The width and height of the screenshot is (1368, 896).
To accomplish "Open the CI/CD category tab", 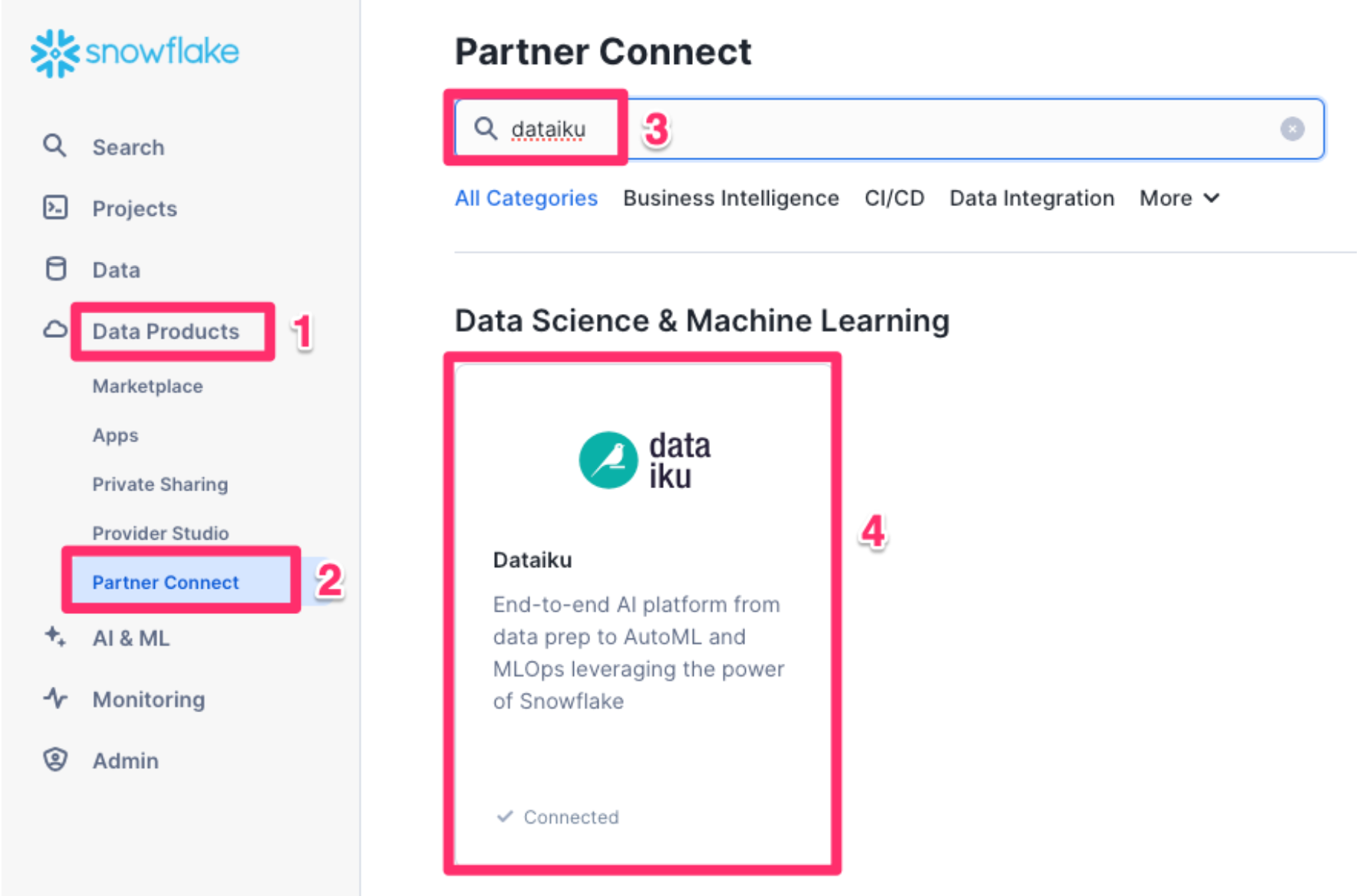I will (894, 198).
